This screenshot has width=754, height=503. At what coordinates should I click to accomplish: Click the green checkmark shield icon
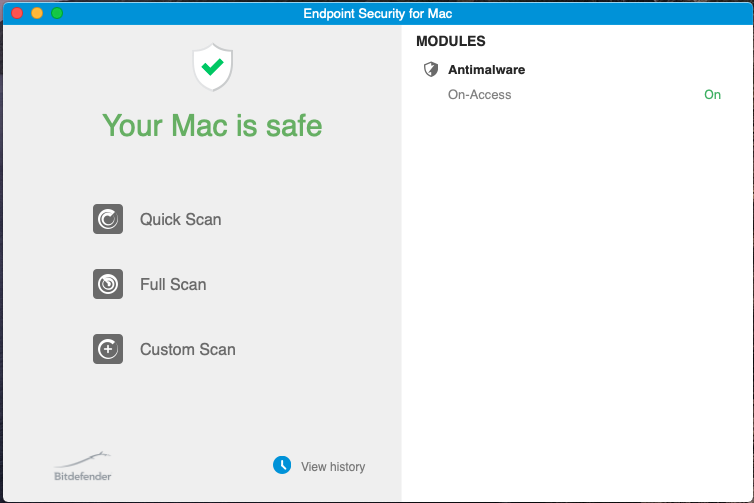click(x=212, y=67)
